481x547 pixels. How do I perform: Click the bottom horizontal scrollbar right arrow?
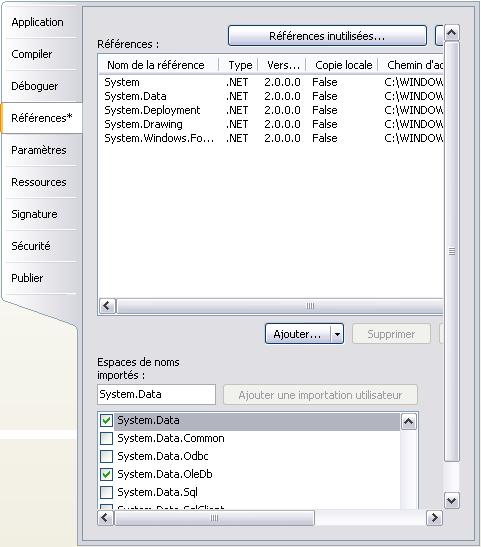(435, 518)
